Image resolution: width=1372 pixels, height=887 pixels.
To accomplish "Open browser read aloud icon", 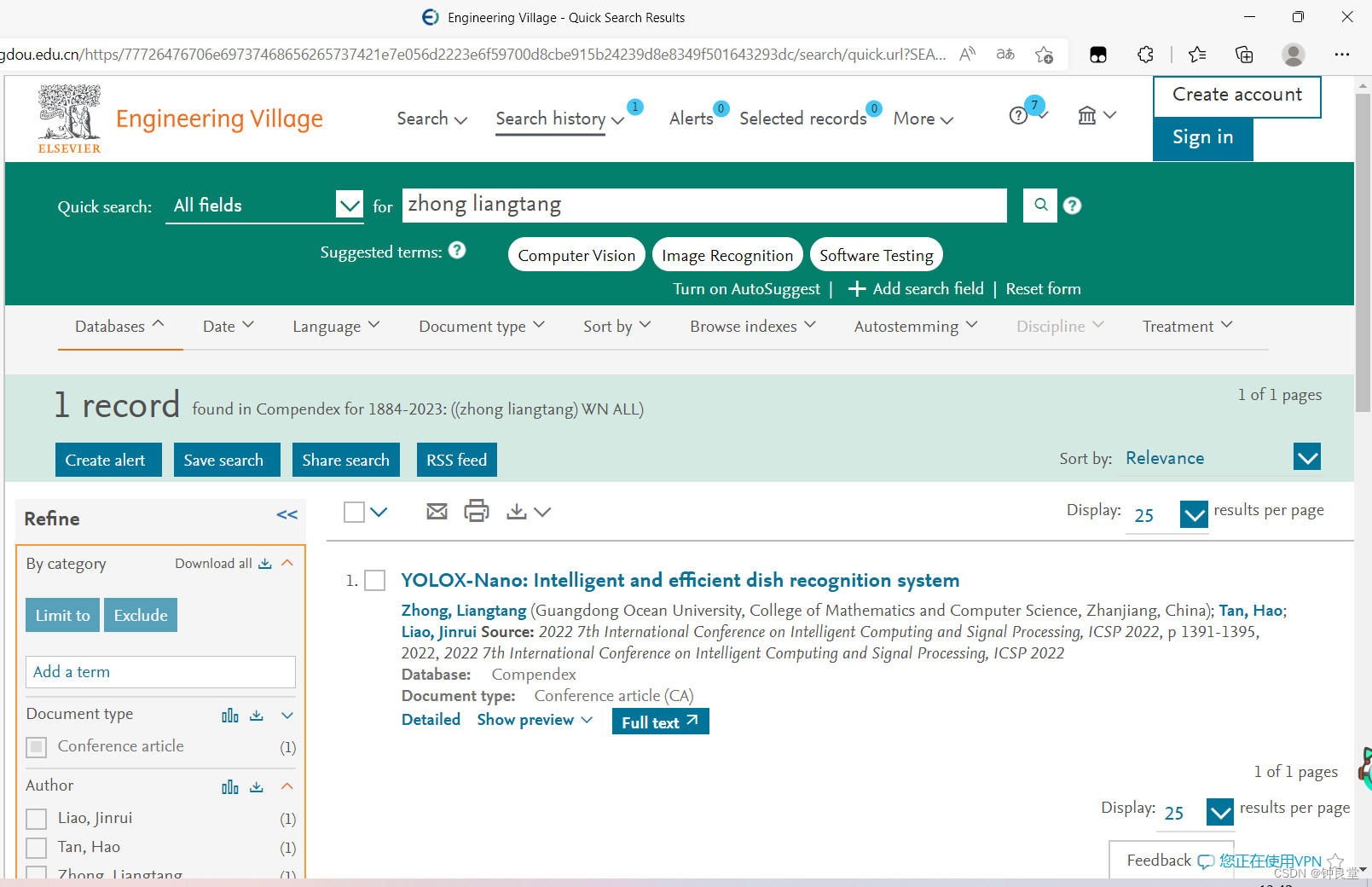I will (967, 55).
